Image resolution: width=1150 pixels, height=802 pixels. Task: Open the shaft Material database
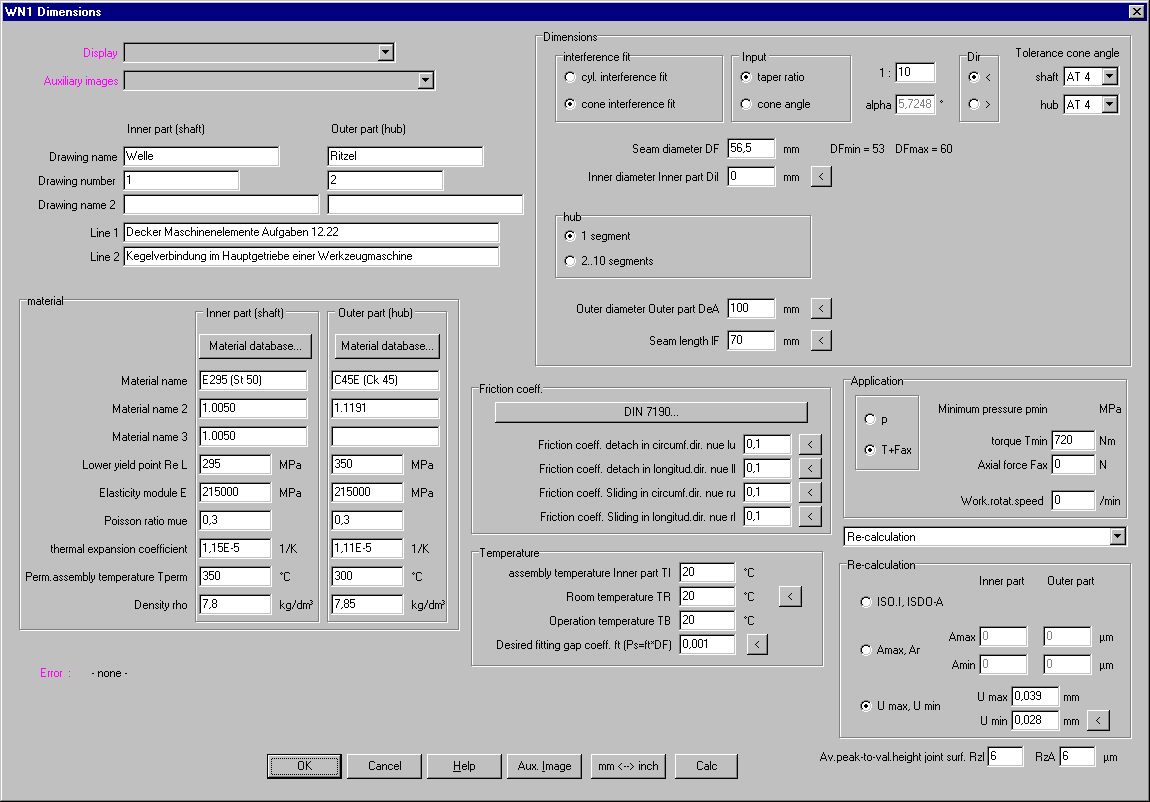click(x=255, y=346)
